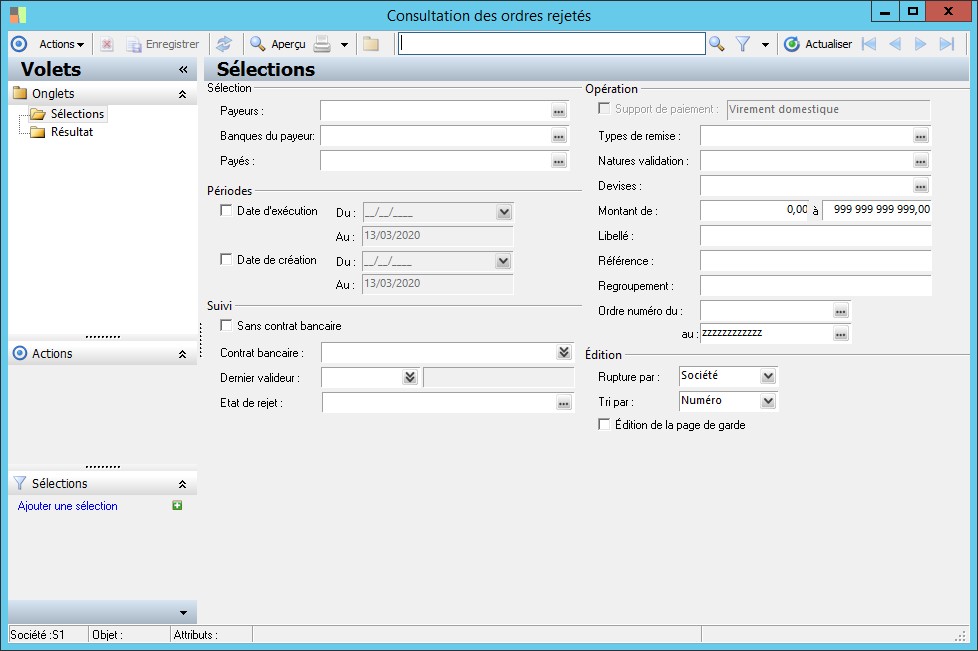The height and width of the screenshot is (651, 978).
Task: Expand the Tri par dropdown
Action: (x=767, y=401)
